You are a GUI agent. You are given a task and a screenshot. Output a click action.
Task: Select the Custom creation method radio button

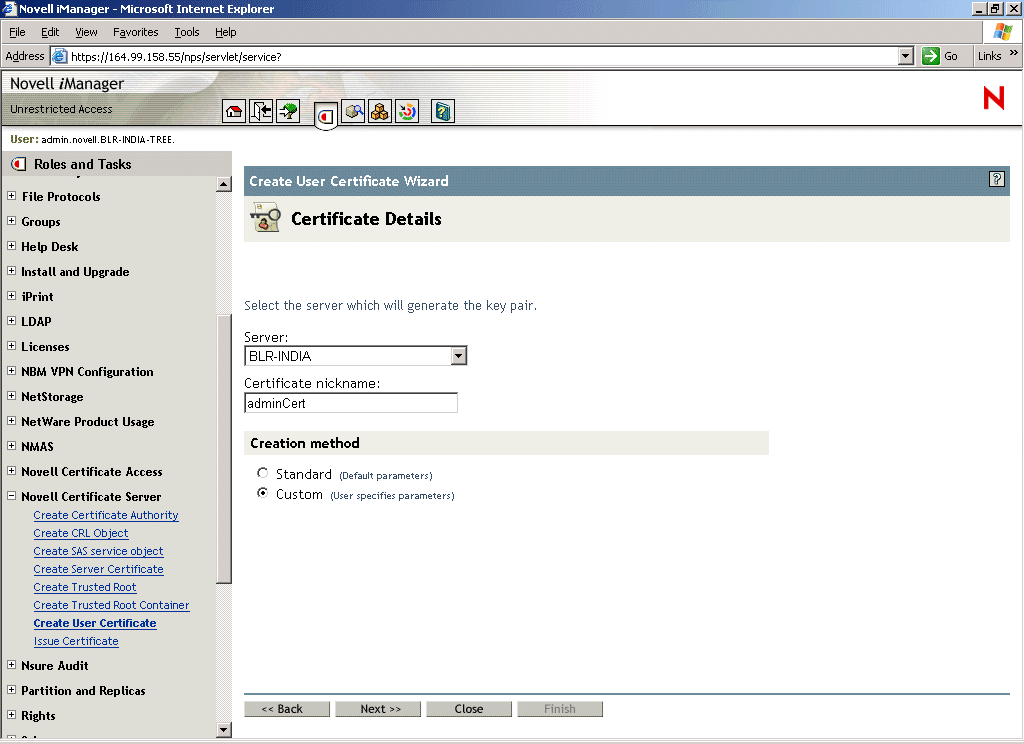pos(263,493)
